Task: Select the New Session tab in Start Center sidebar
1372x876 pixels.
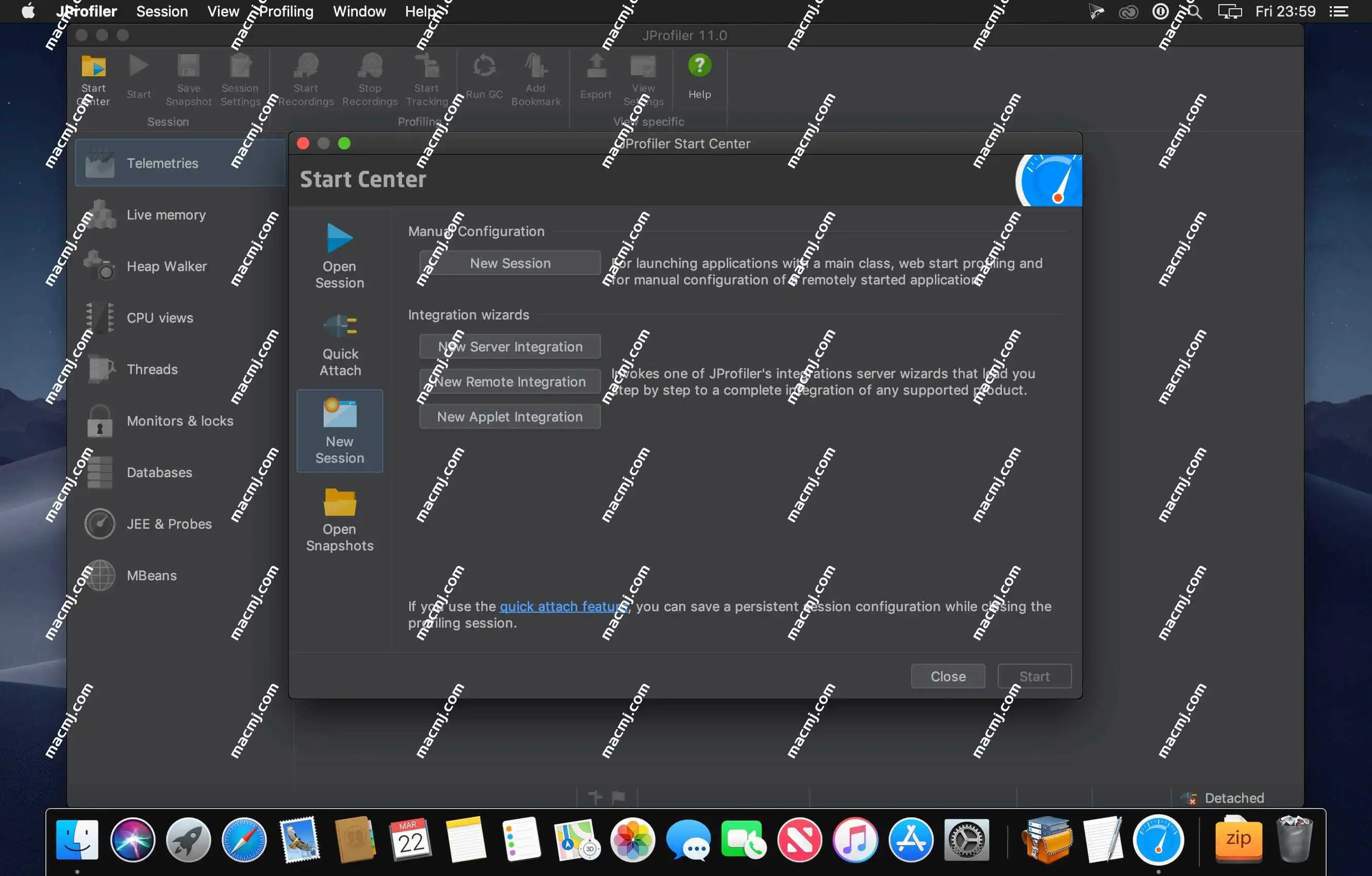Action: [x=340, y=431]
